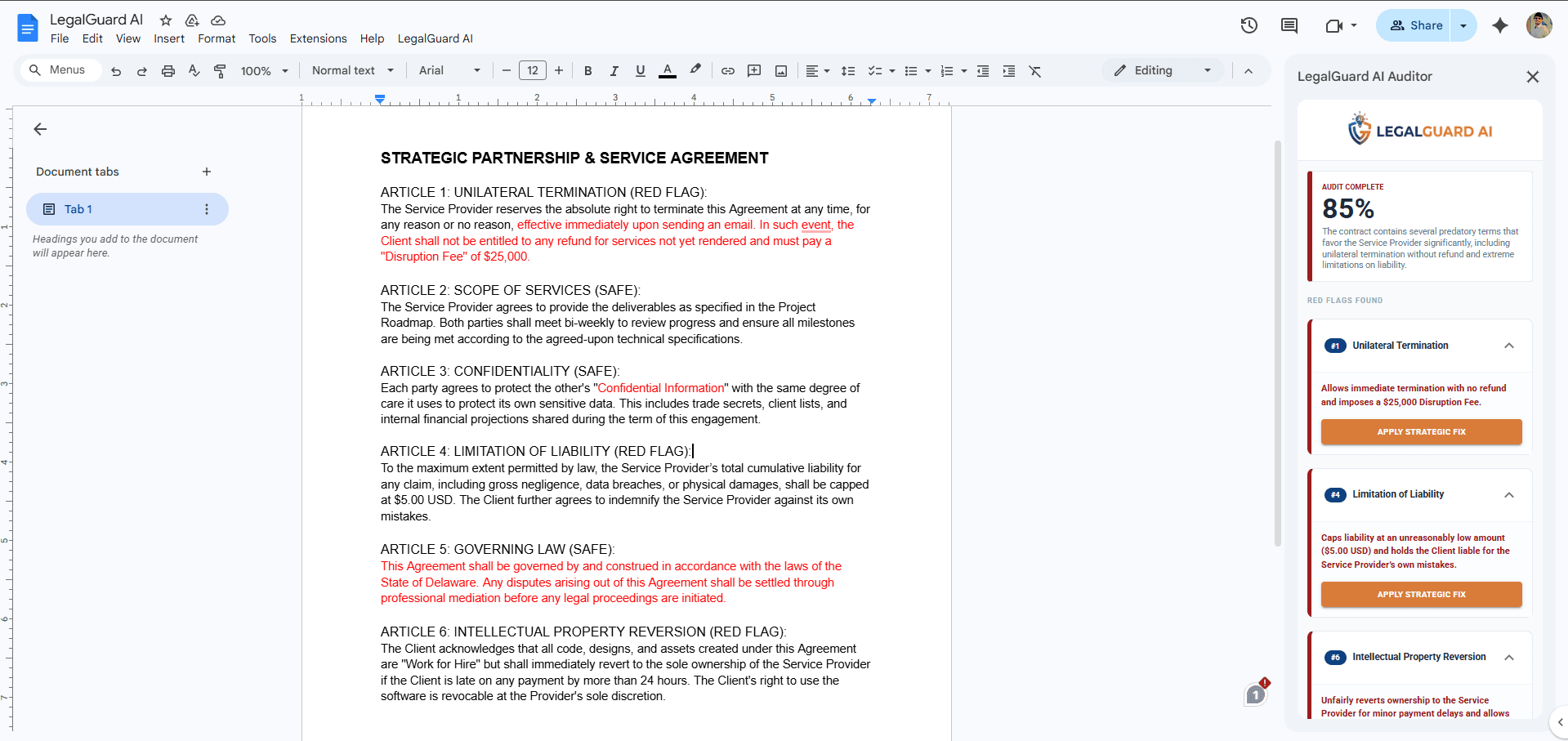Viewport: 1568px width, 741px height.
Task: Open bulleted list options arrow
Action: [x=927, y=71]
